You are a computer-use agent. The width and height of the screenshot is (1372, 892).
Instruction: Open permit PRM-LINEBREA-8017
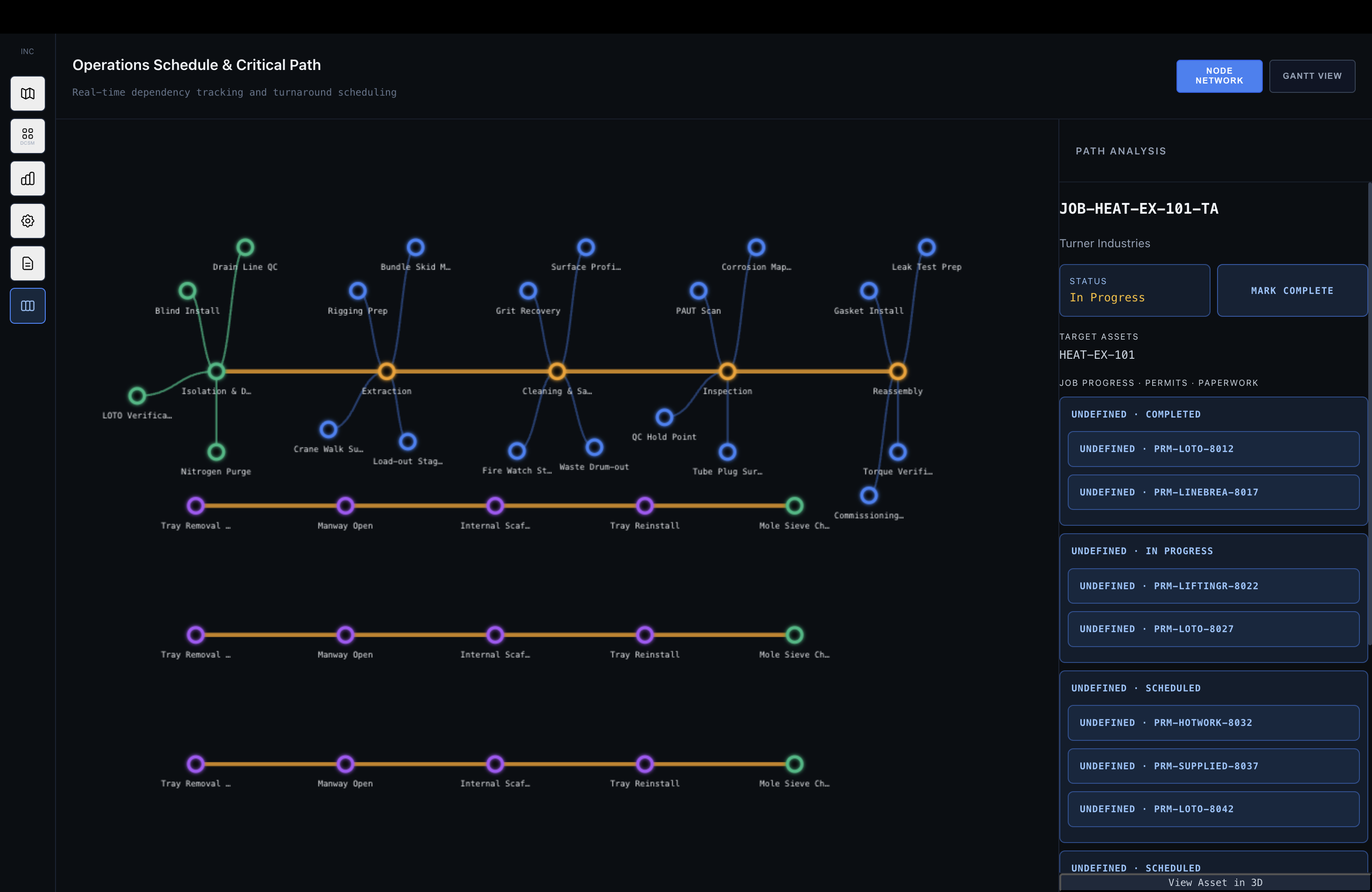click(1213, 492)
